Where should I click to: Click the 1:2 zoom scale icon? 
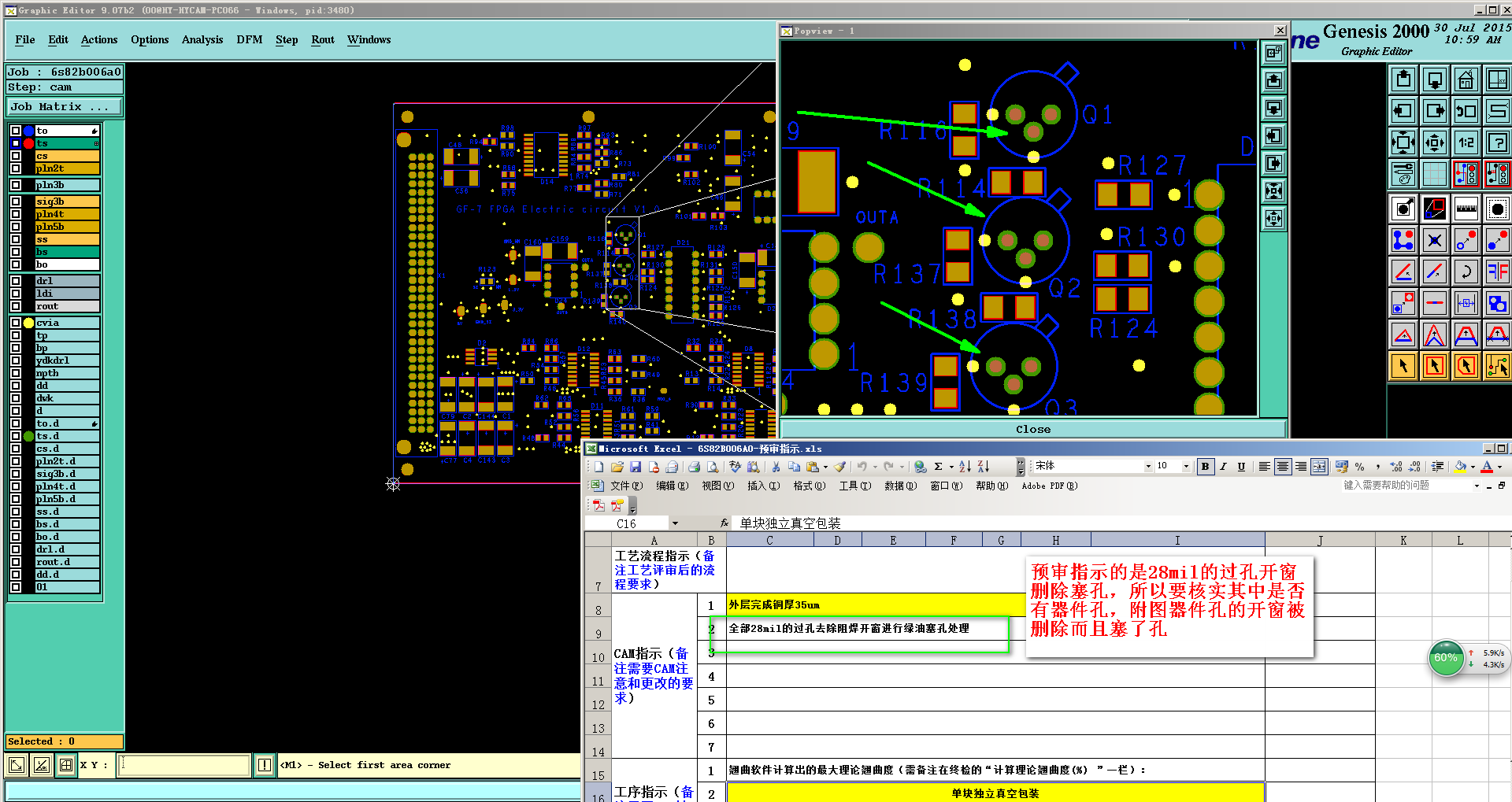pyautogui.click(x=1466, y=142)
